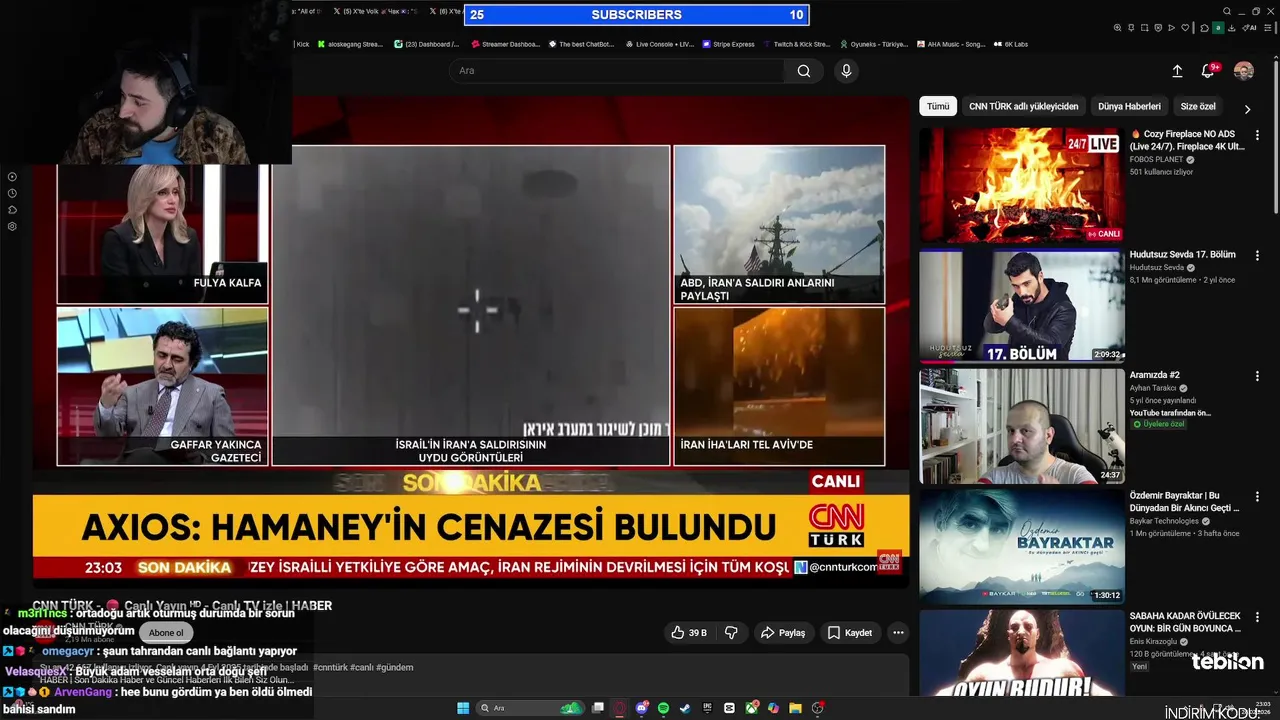Open Hudutsuz Sevda 17. Bölüm thumbnail
1280x720 pixels.
[x=1021, y=306]
